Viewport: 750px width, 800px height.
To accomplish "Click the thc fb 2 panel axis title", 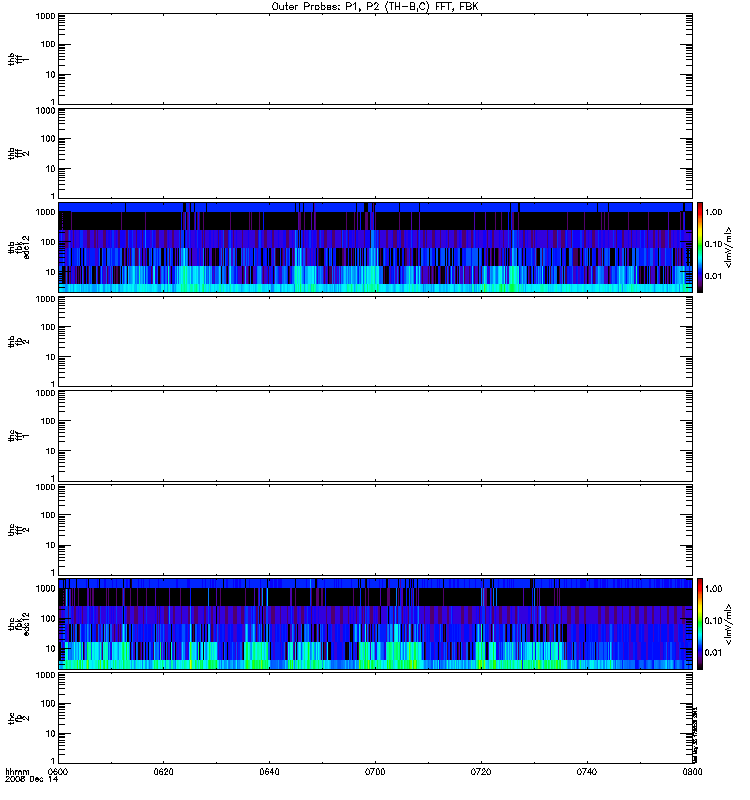I will click(18, 718).
